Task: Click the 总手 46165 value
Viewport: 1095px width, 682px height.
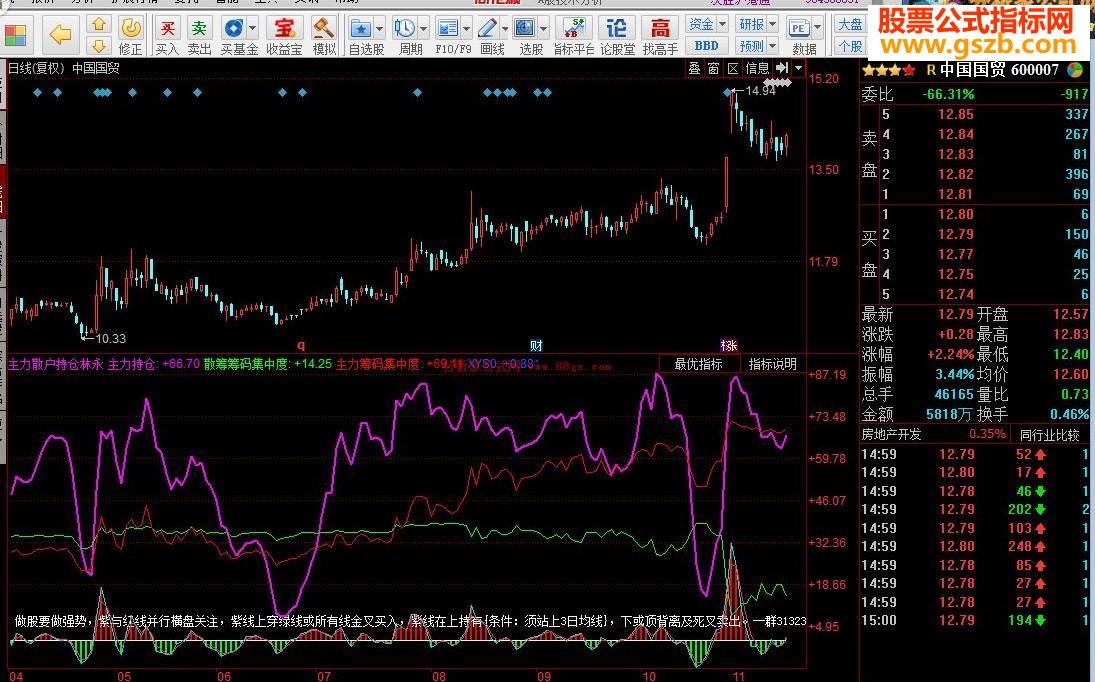Action: 954,394
